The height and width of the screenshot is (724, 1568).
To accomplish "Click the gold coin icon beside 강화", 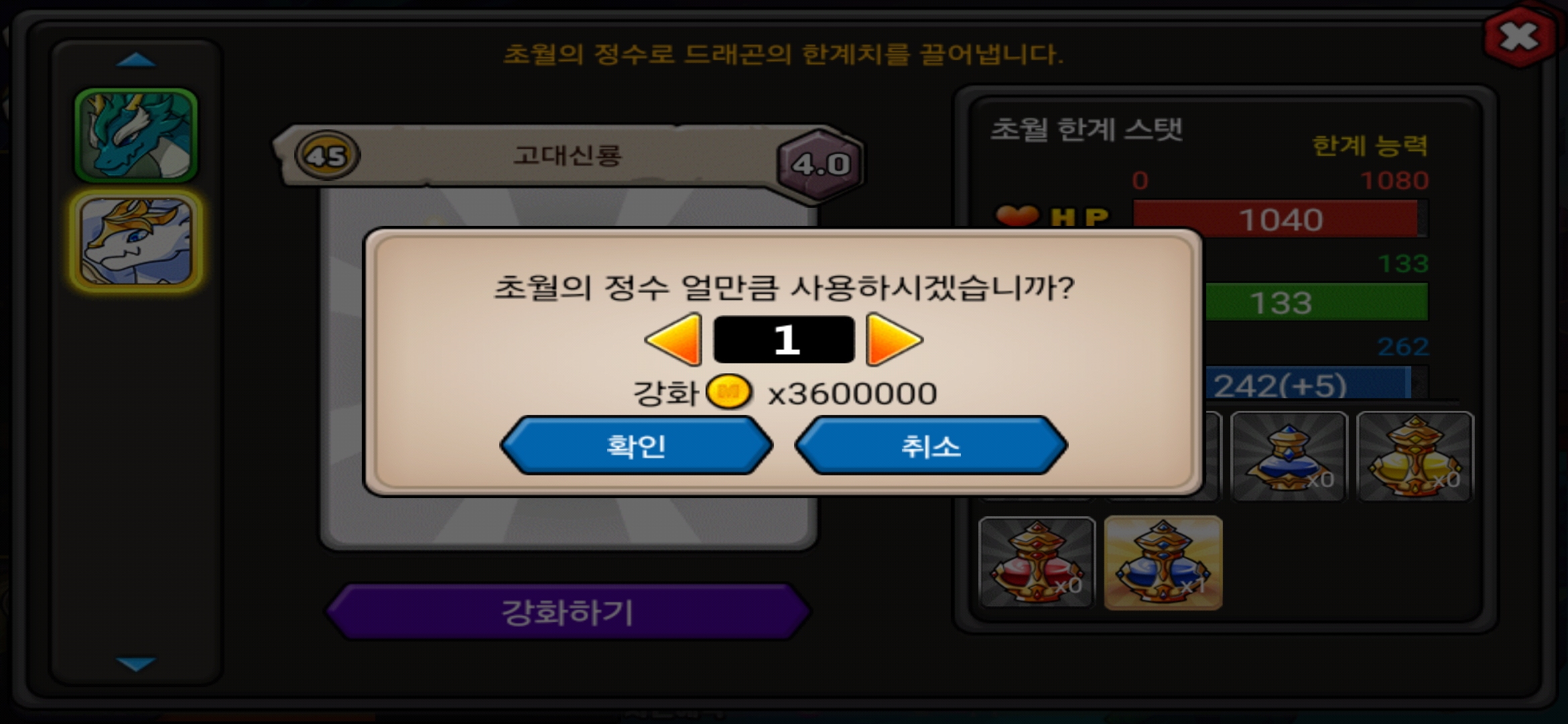I will point(729,391).
